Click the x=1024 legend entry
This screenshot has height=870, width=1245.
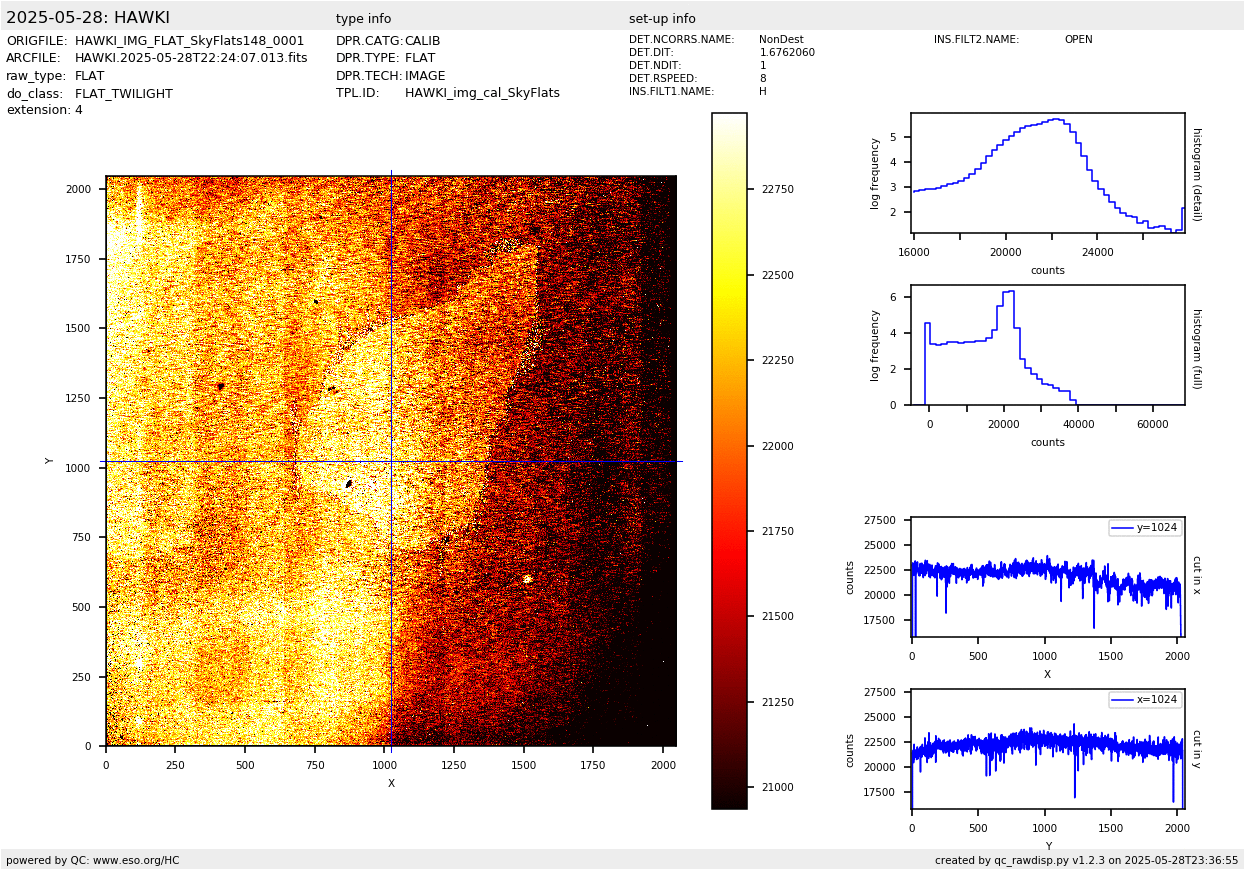[1145, 700]
